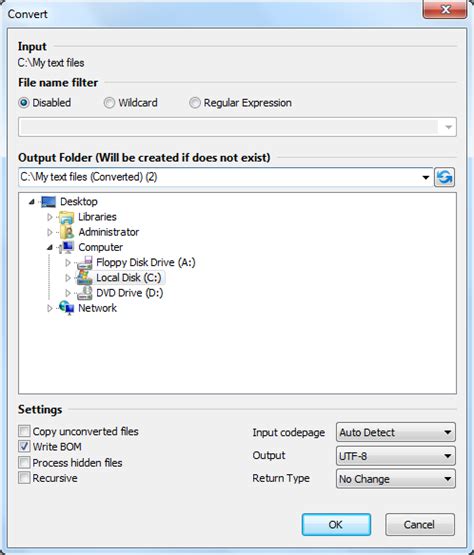Open the Return Type dropdown

(x=396, y=479)
